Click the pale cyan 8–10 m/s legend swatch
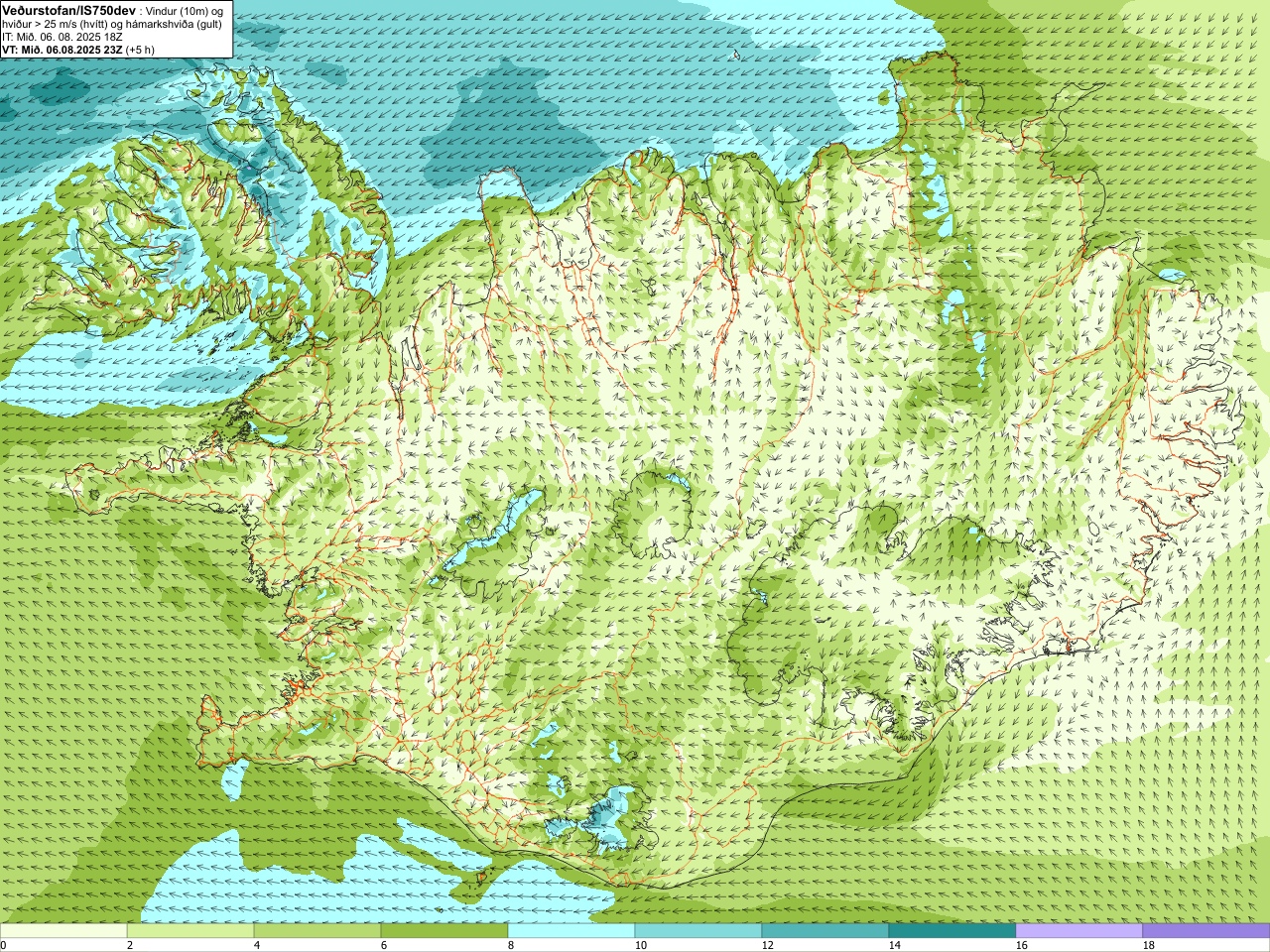Screen dimensions: 1270x952 571,931
